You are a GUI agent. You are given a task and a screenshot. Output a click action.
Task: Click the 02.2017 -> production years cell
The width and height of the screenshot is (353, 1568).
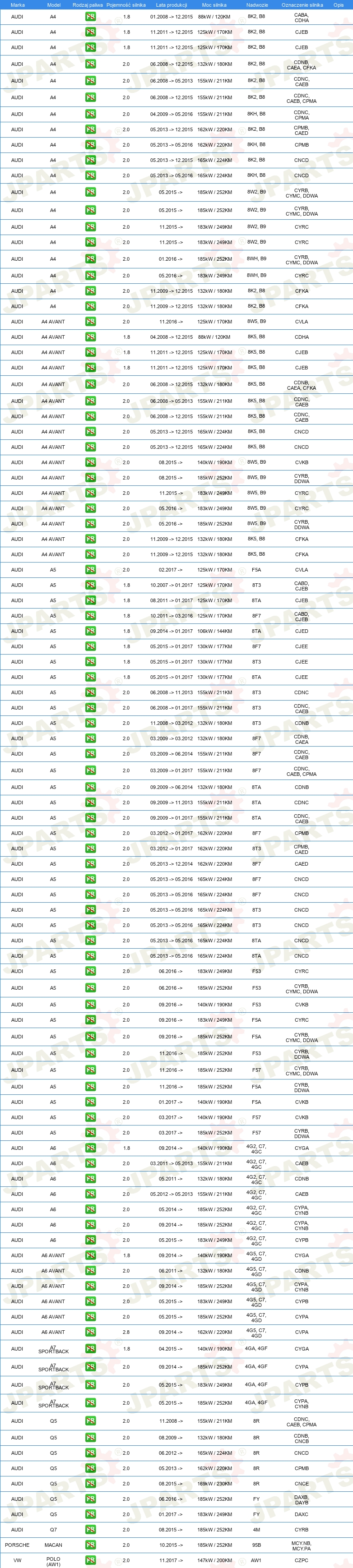click(x=171, y=570)
